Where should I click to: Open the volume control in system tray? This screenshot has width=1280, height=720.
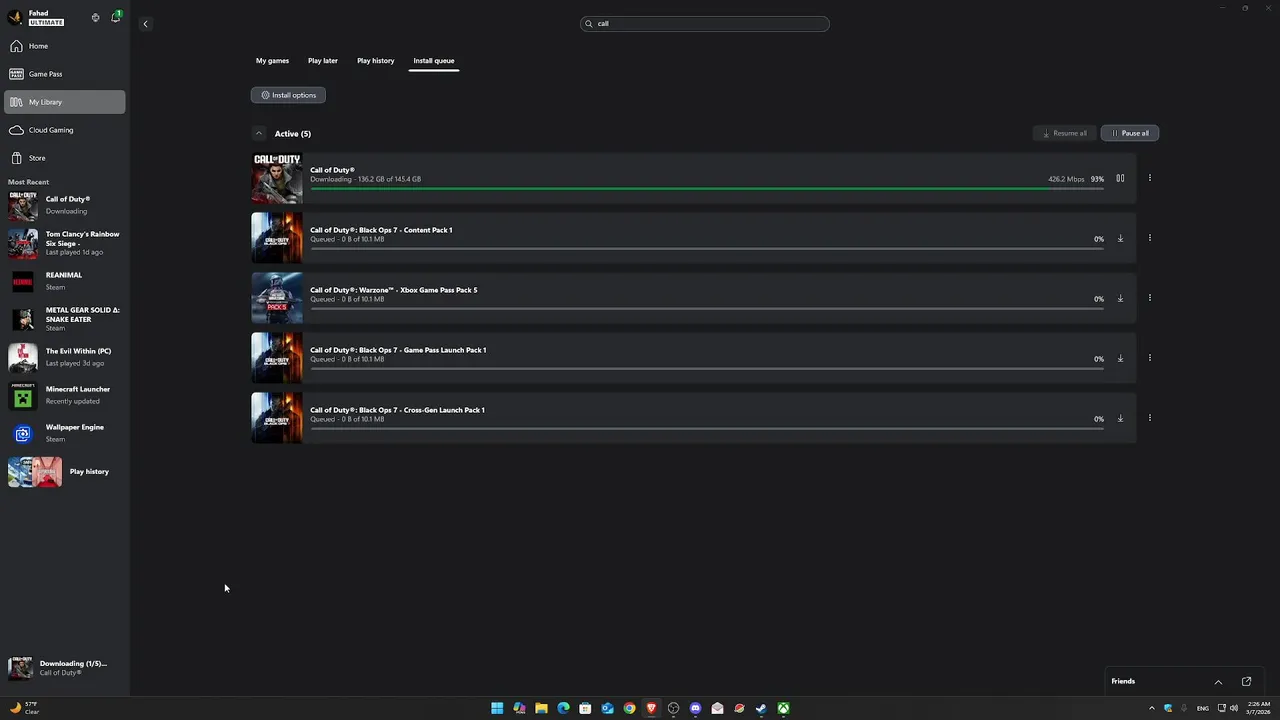coord(1234,708)
